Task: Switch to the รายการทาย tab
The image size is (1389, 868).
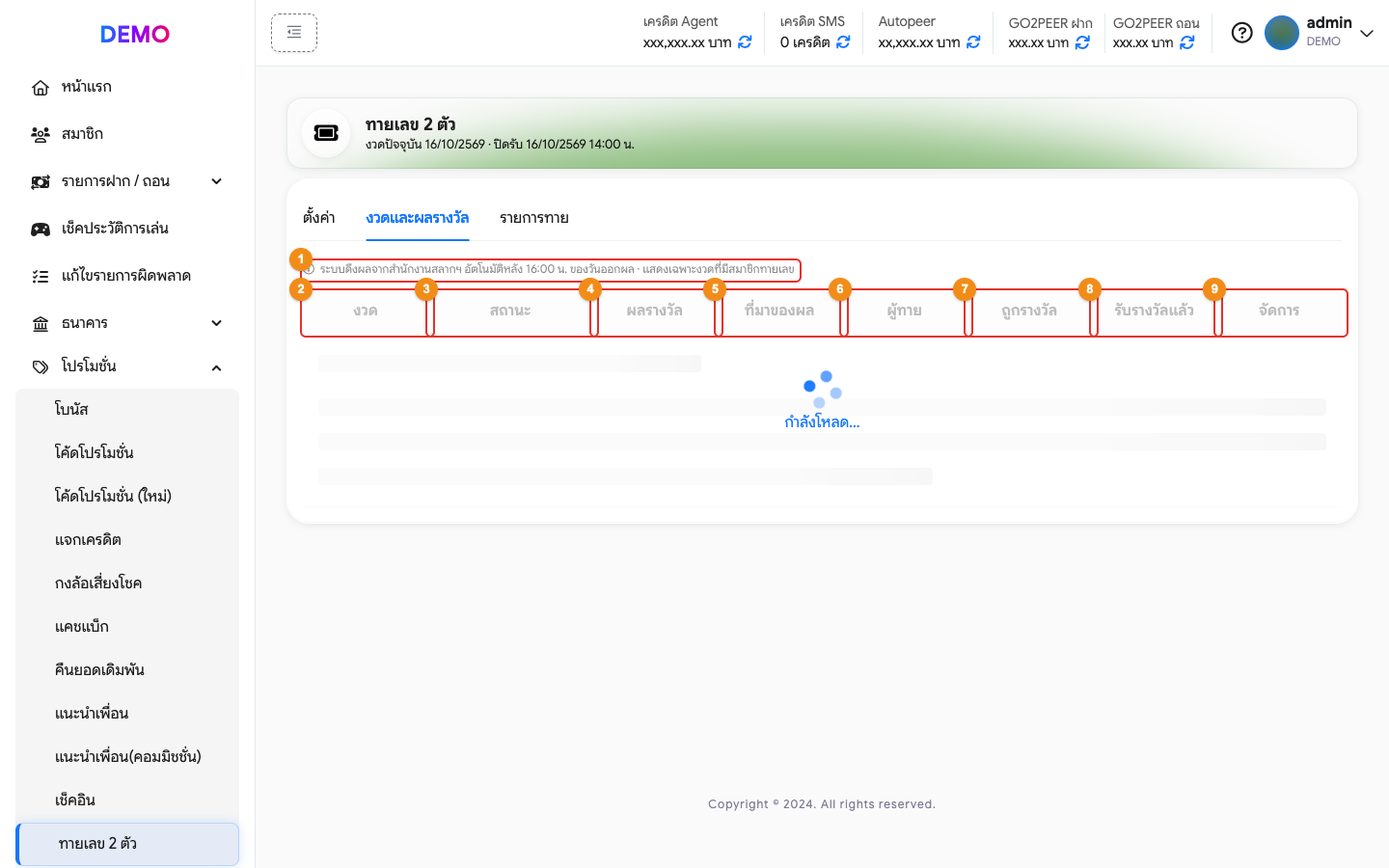Action: pyautogui.click(x=534, y=218)
